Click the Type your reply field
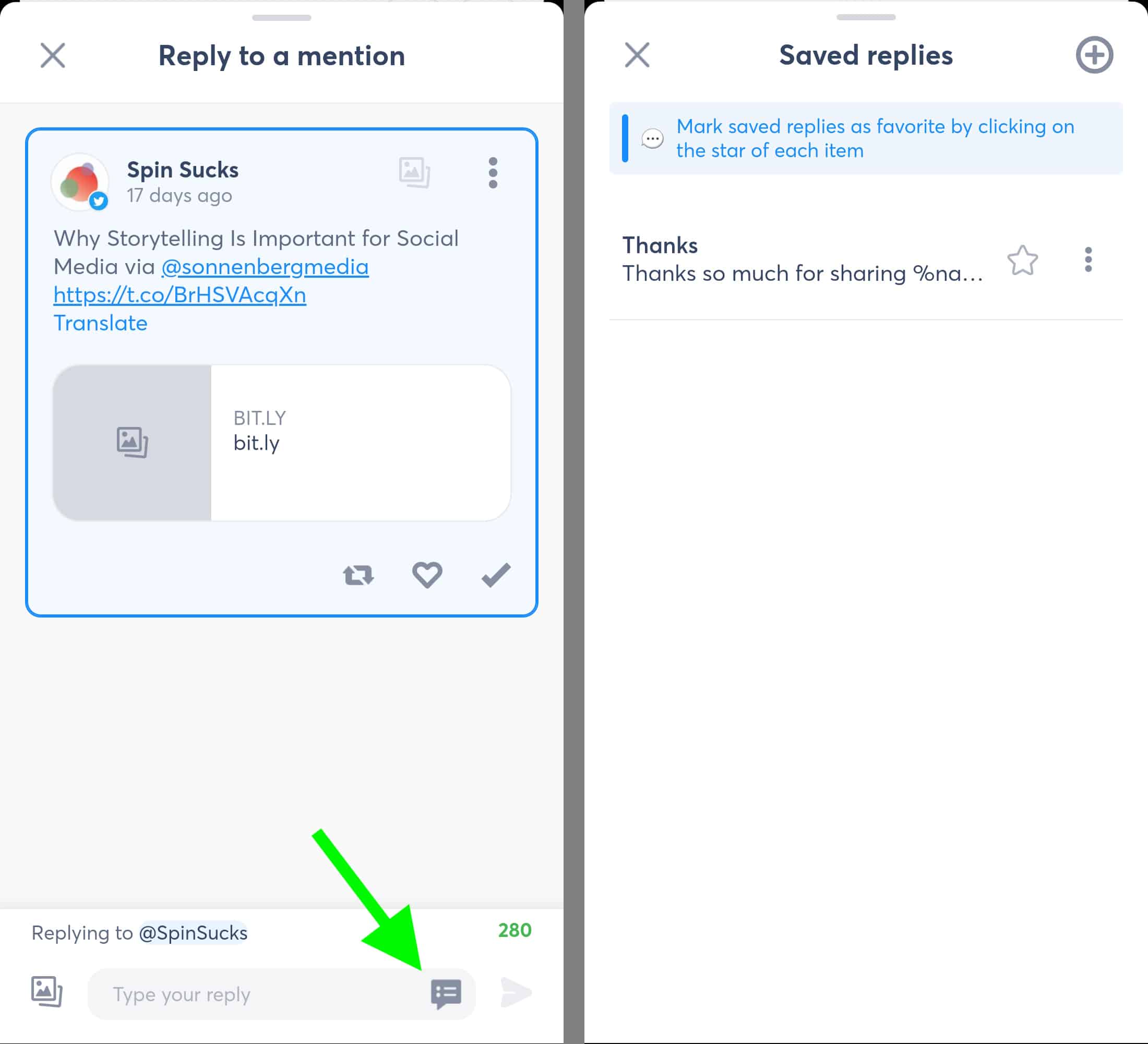Image resolution: width=1148 pixels, height=1044 pixels. 256,994
